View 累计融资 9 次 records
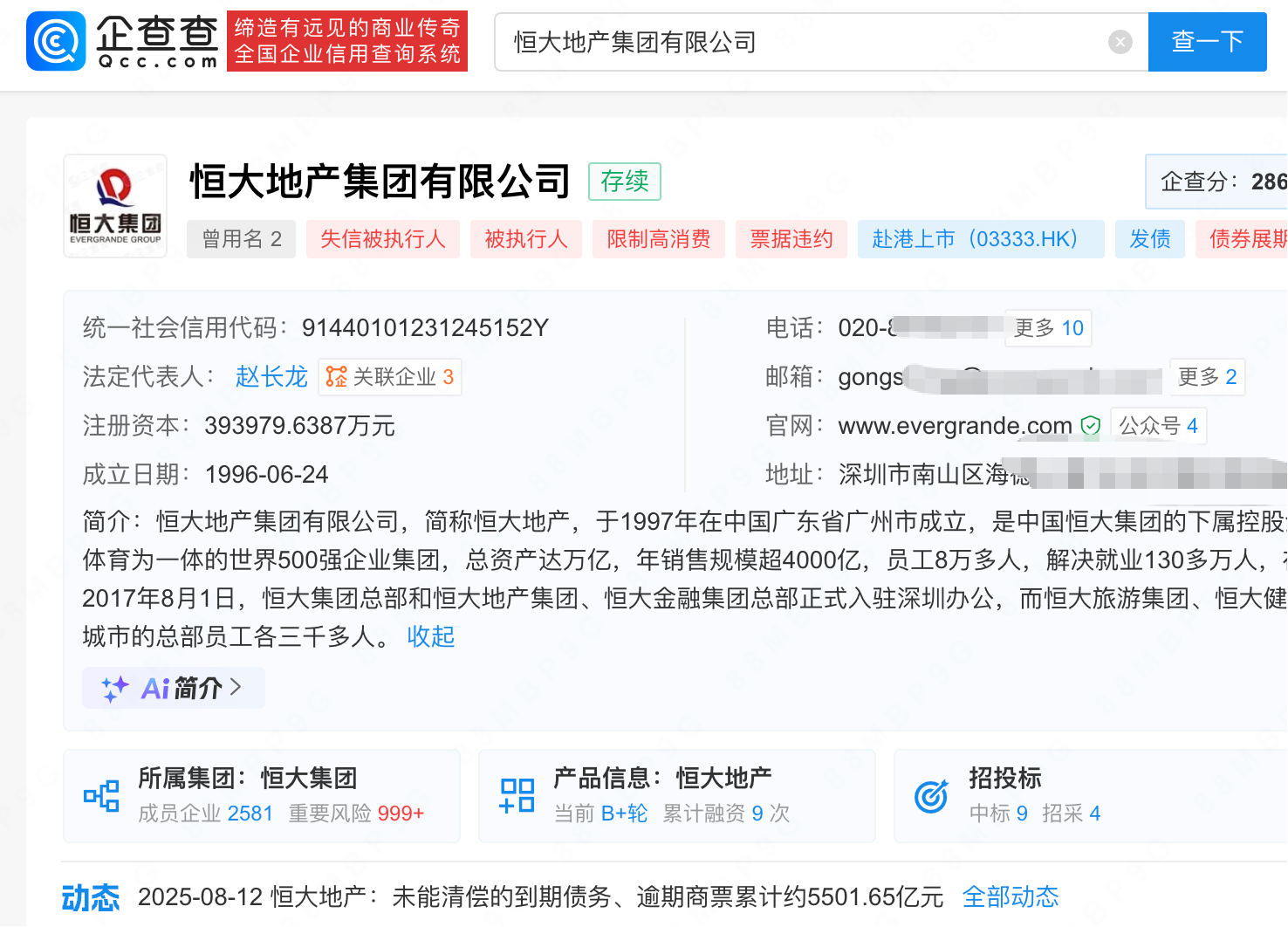The height and width of the screenshot is (927, 1288). (x=726, y=814)
